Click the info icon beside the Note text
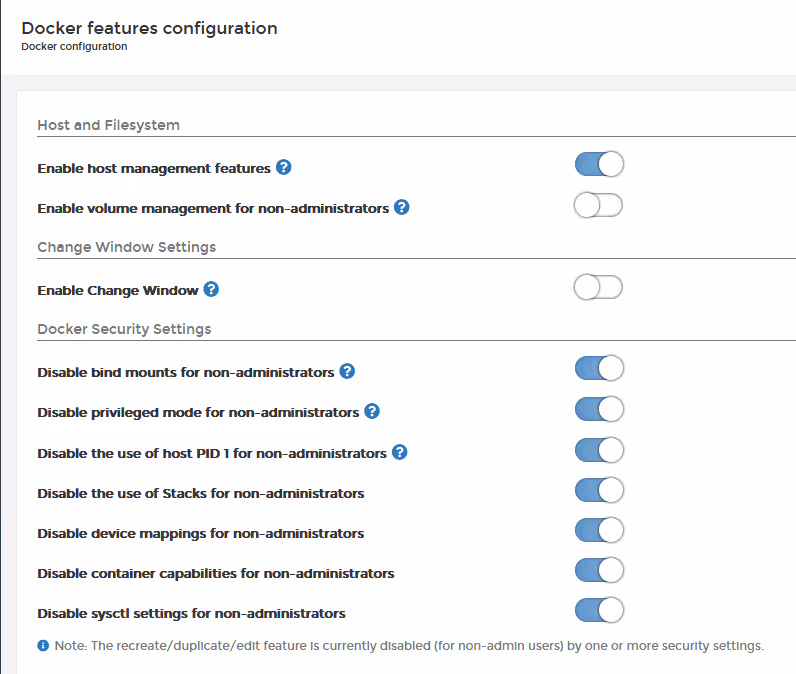Screen dimensions: 796x674 (43, 646)
